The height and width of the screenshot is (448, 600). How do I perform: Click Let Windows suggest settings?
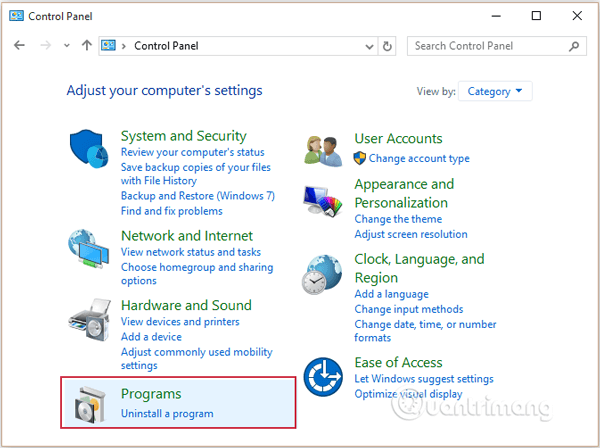[x=424, y=379]
